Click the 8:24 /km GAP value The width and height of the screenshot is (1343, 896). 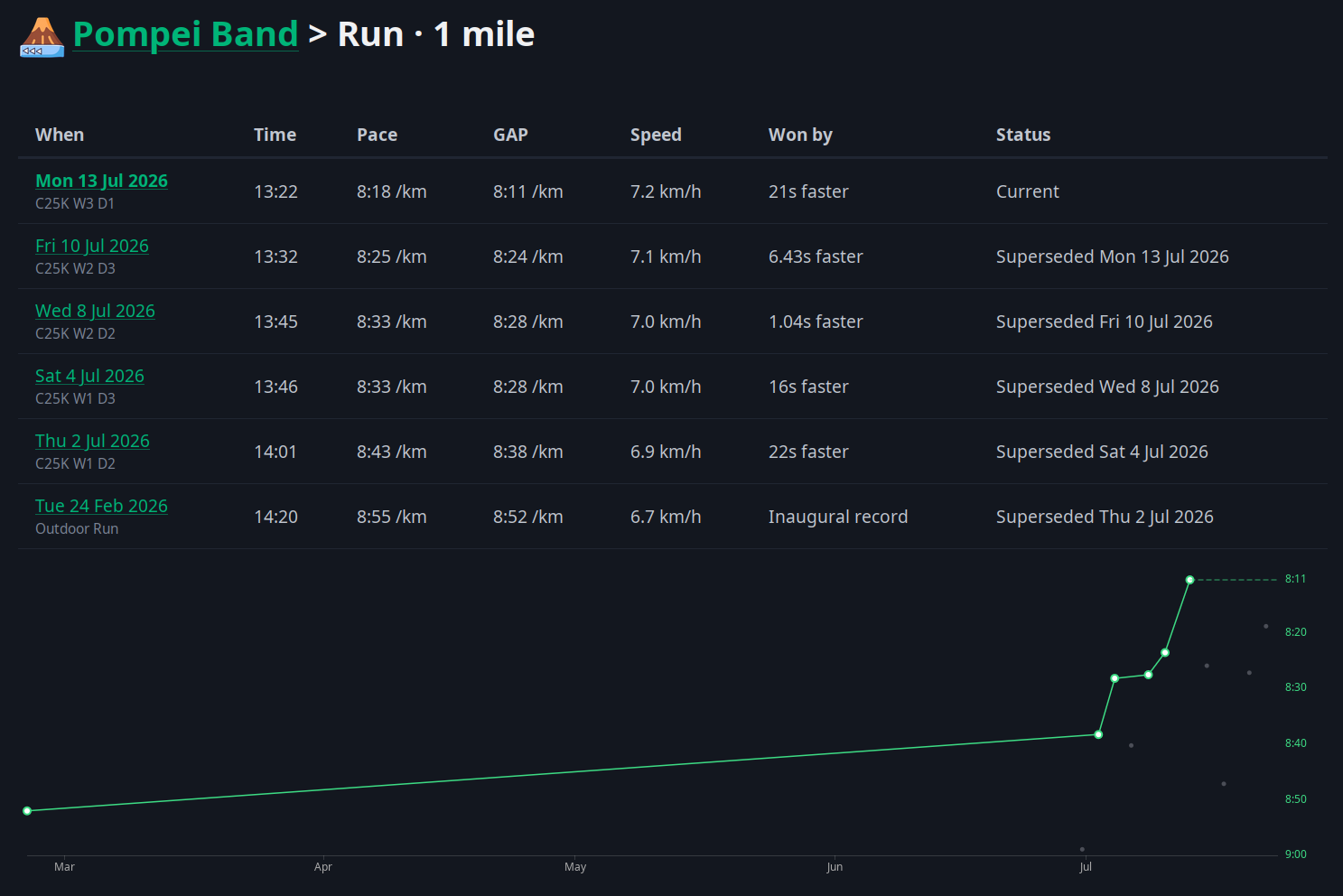528,257
